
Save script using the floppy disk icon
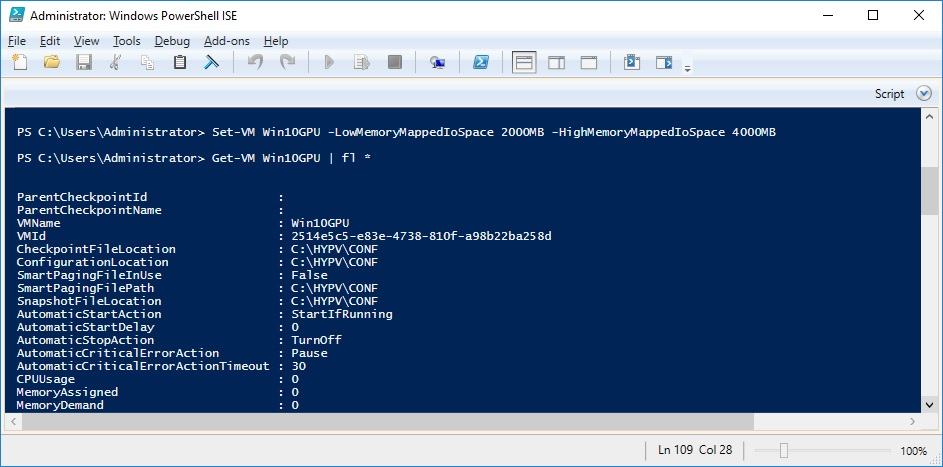point(84,62)
